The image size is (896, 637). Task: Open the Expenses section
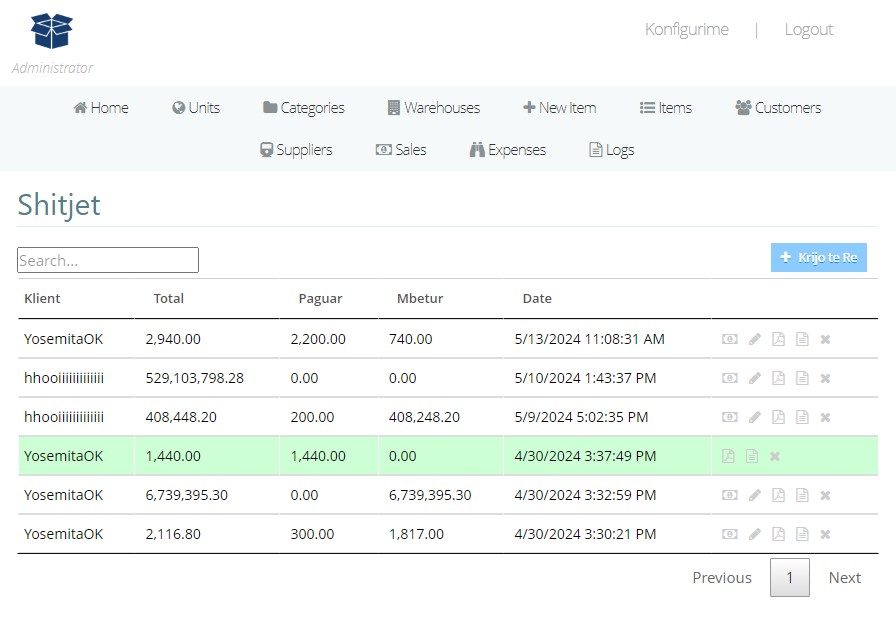tap(507, 150)
